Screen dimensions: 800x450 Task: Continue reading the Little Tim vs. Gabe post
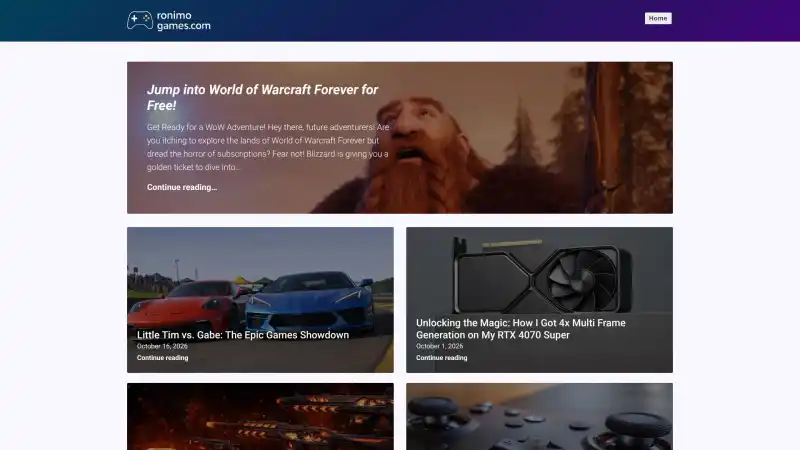162,358
